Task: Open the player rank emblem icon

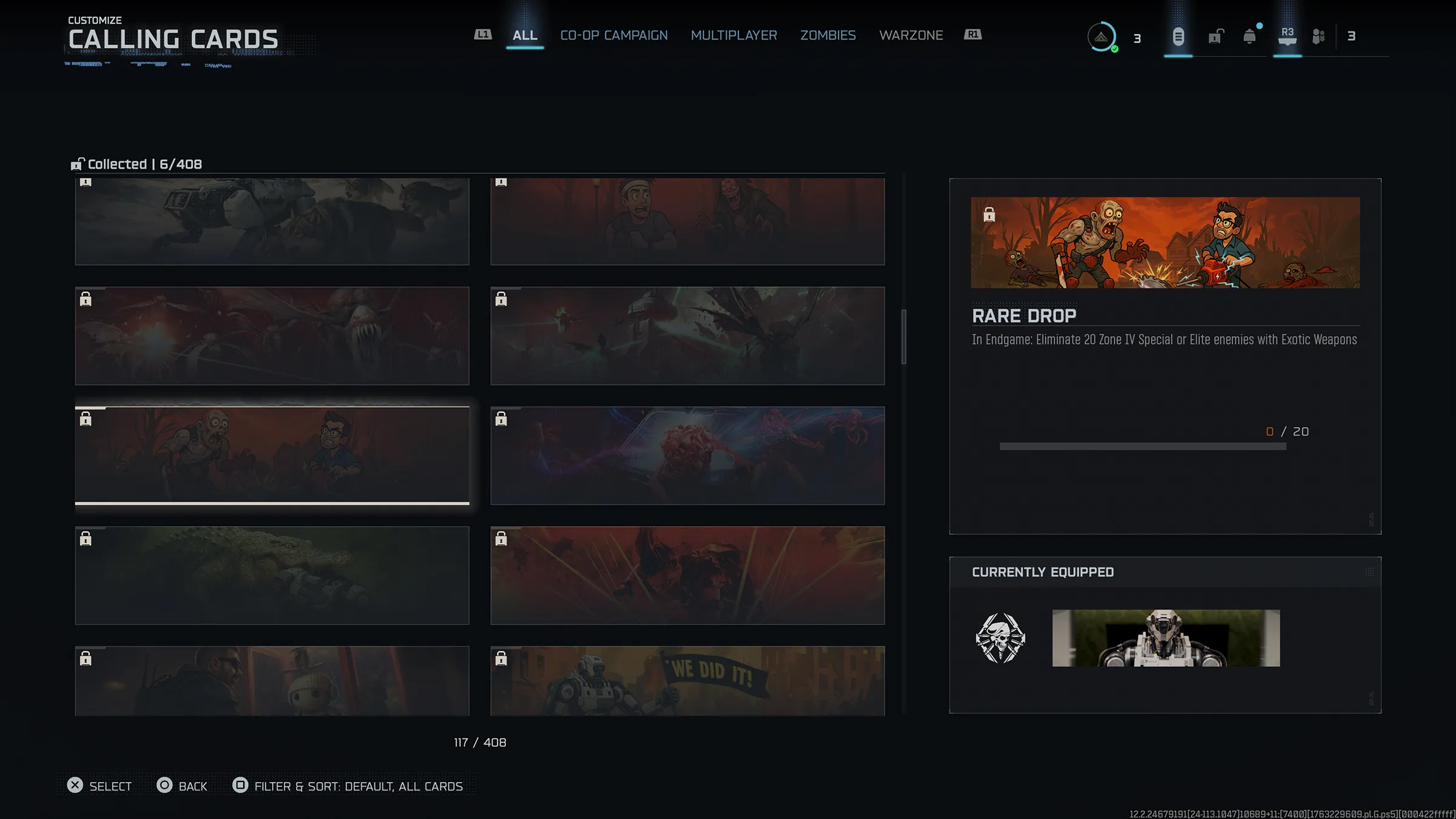Action: pyautogui.click(x=1101, y=37)
